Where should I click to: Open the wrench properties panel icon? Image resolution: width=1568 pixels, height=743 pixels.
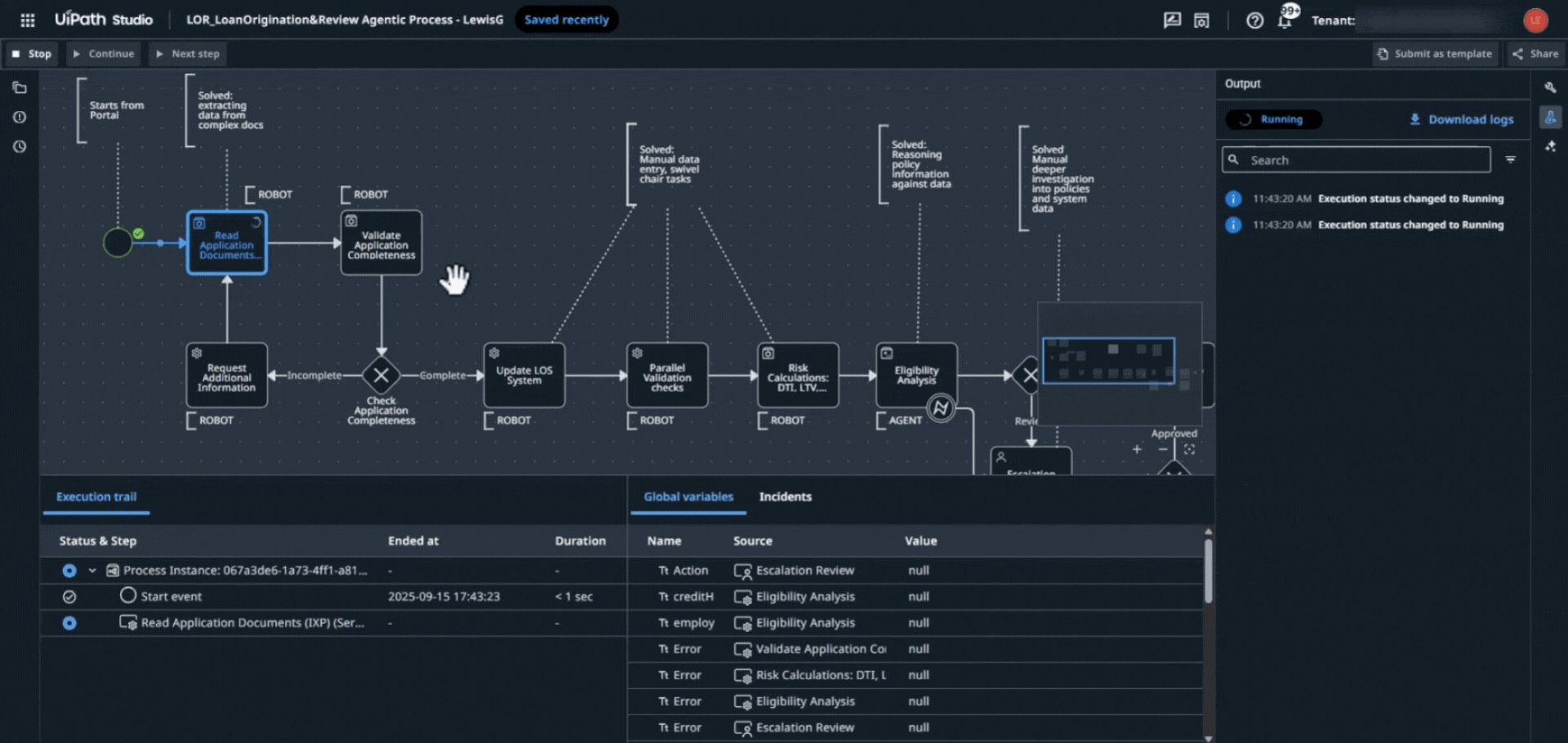click(x=1550, y=87)
